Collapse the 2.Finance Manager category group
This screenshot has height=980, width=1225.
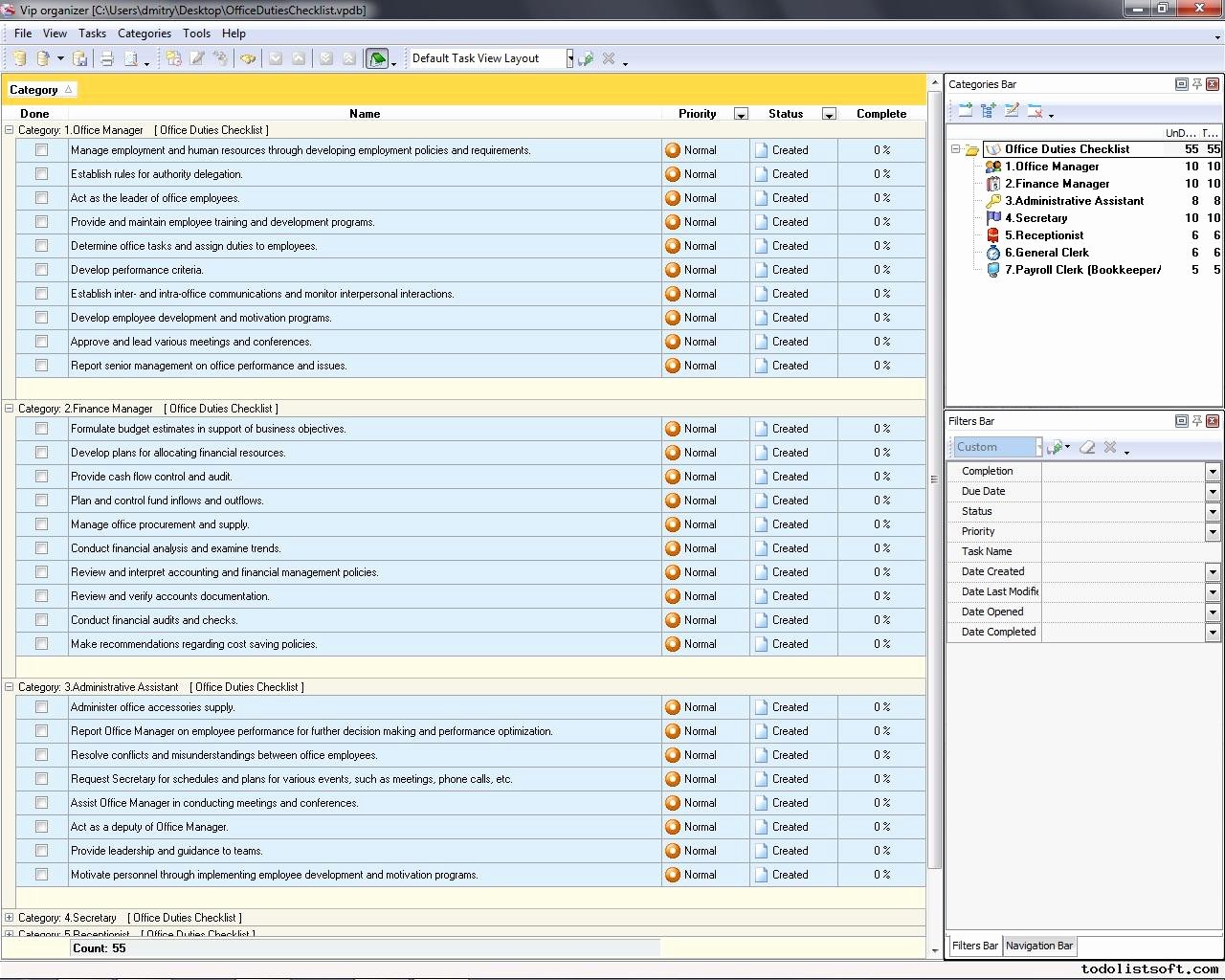(10, 409)
